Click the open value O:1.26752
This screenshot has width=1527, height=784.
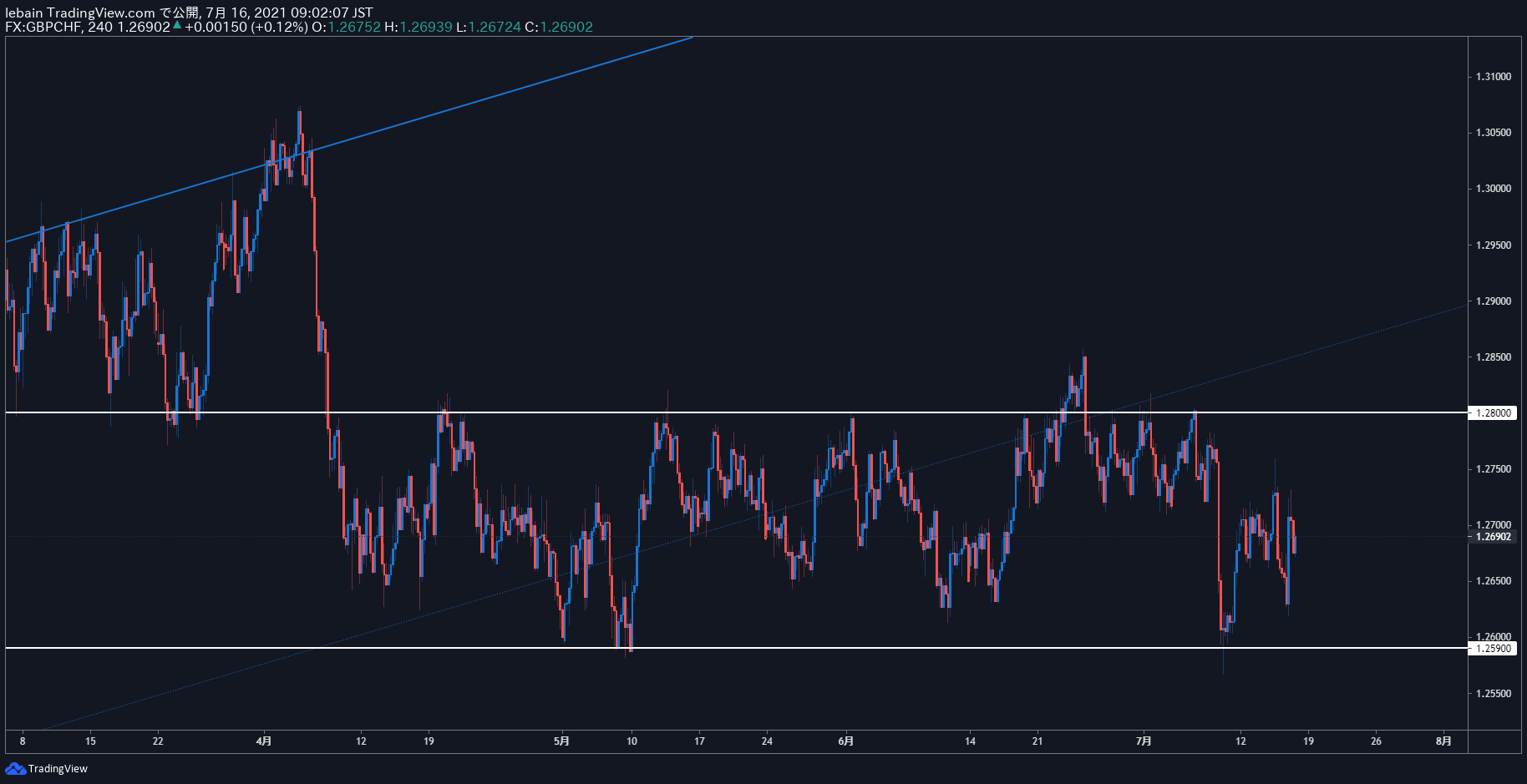click(x=346, y=27)
